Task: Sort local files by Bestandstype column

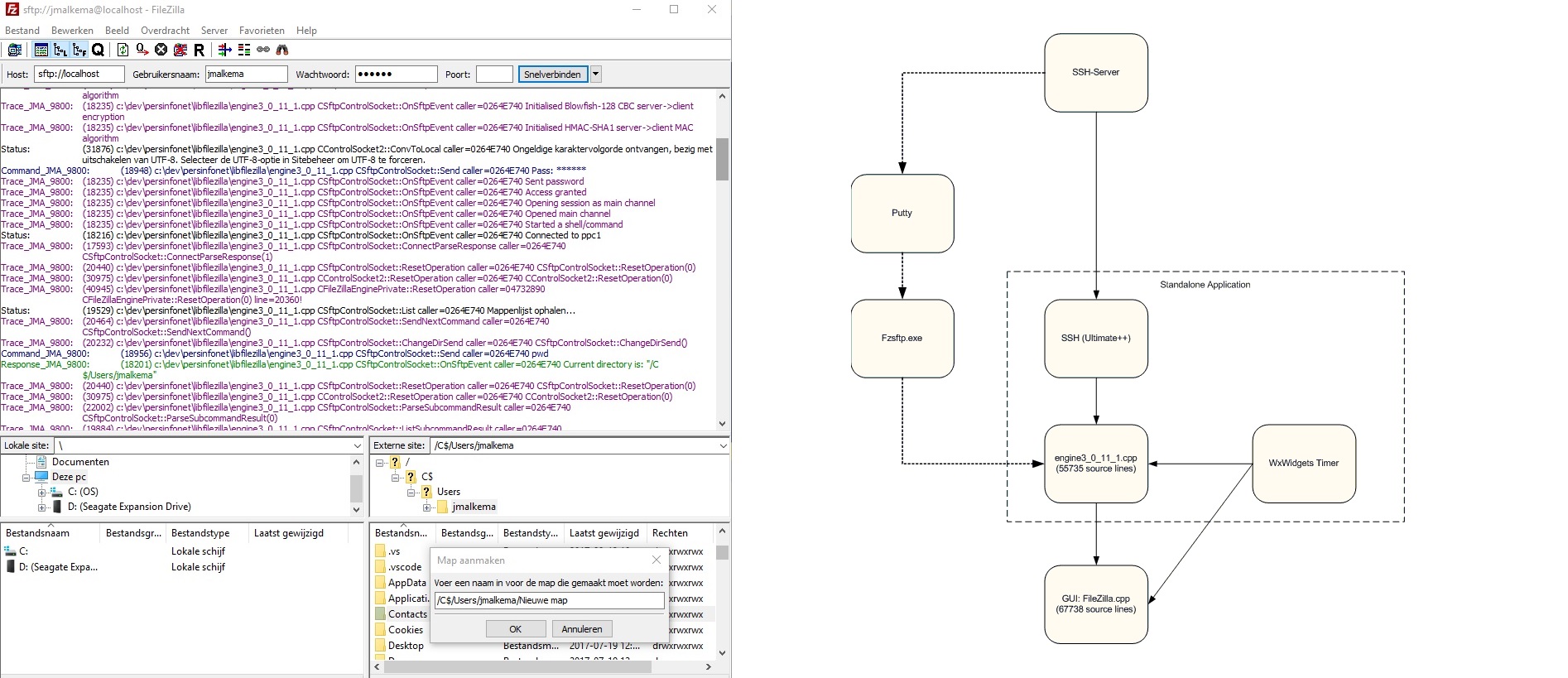Action: 207,533
